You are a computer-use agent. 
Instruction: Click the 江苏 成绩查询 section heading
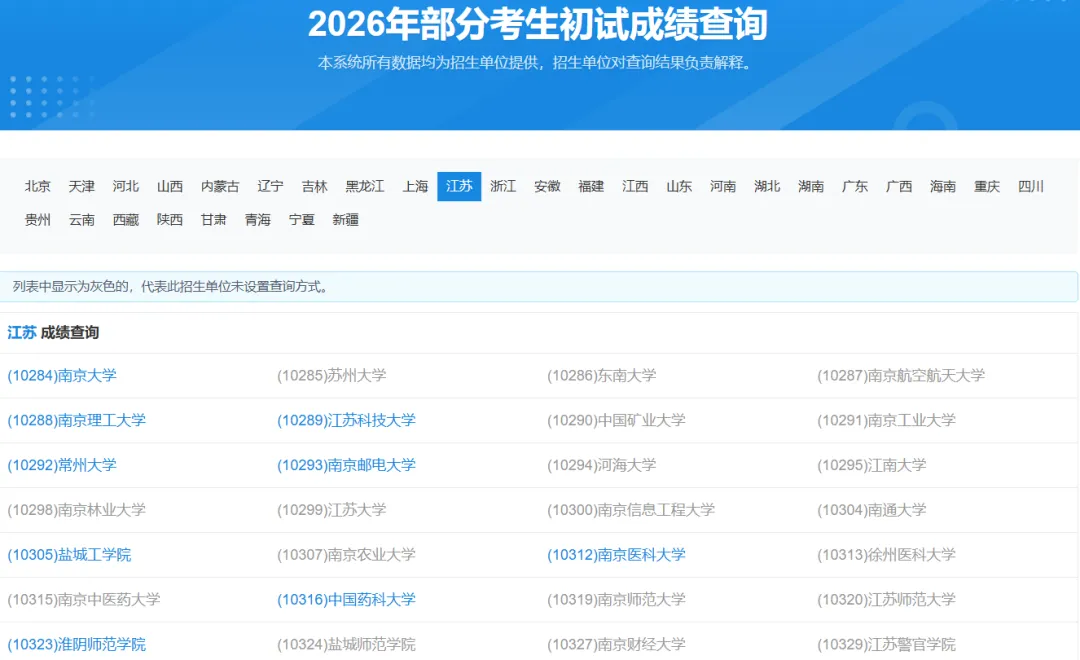coord(53,333)
